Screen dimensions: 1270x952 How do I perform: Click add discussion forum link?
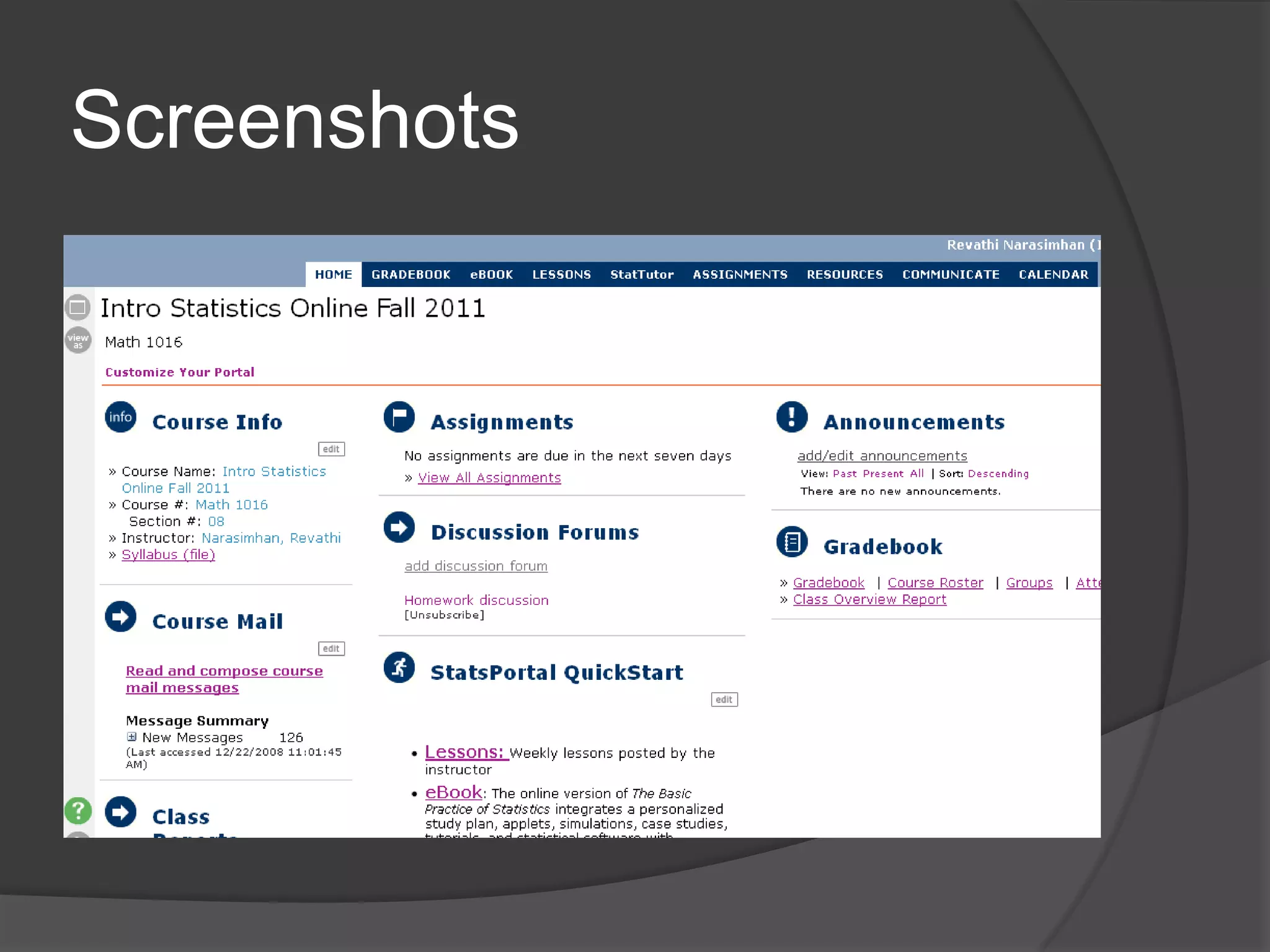[476, 566]
